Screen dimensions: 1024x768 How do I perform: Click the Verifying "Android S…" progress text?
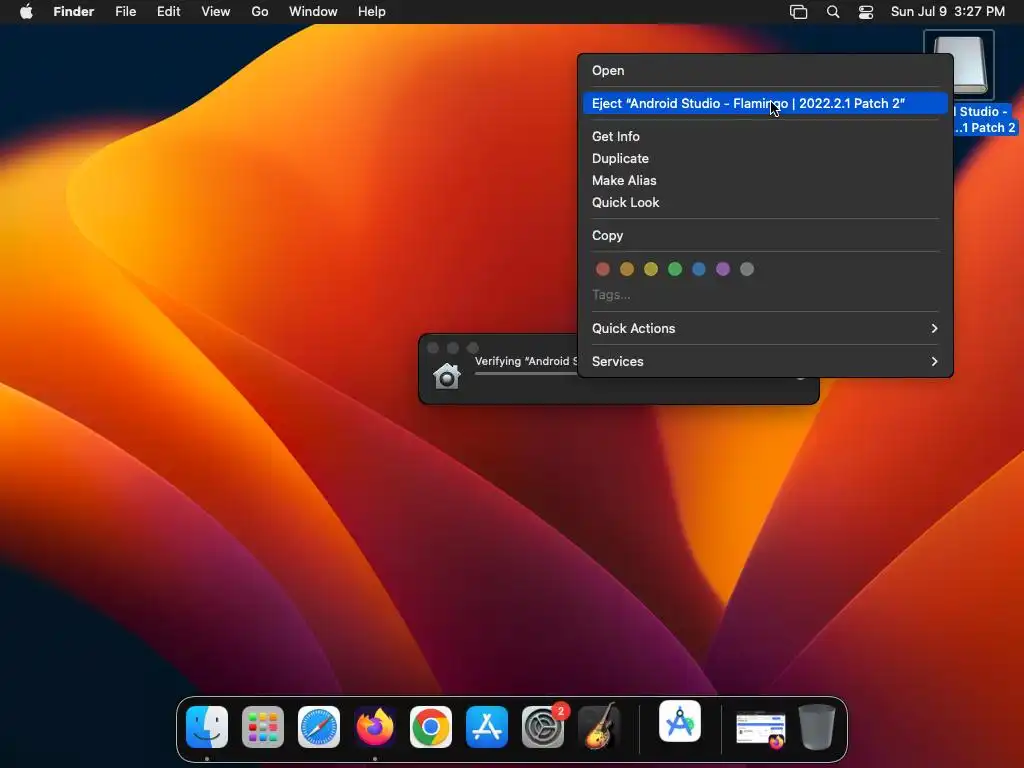coord(526,361)
